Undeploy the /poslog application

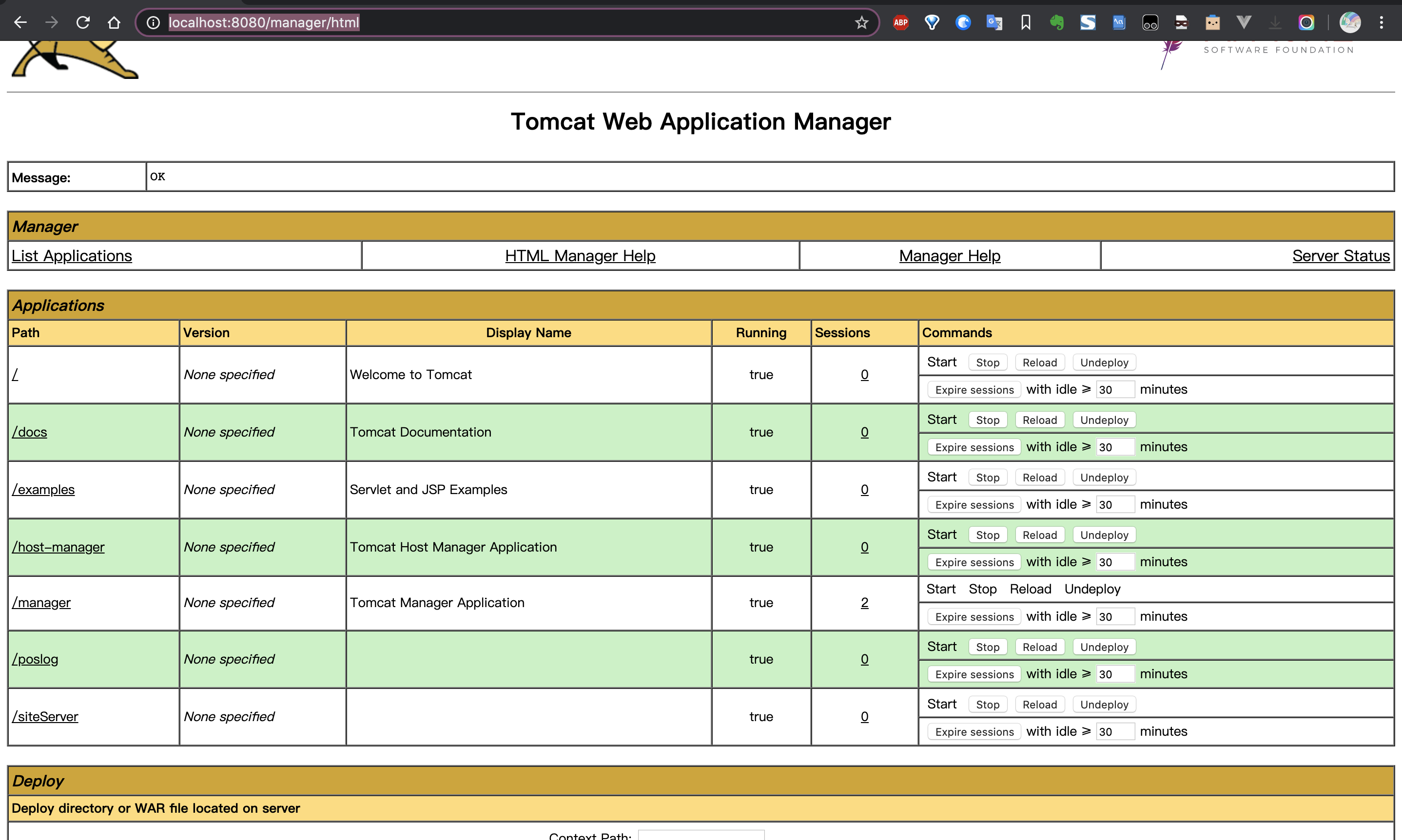point(1104,647)
